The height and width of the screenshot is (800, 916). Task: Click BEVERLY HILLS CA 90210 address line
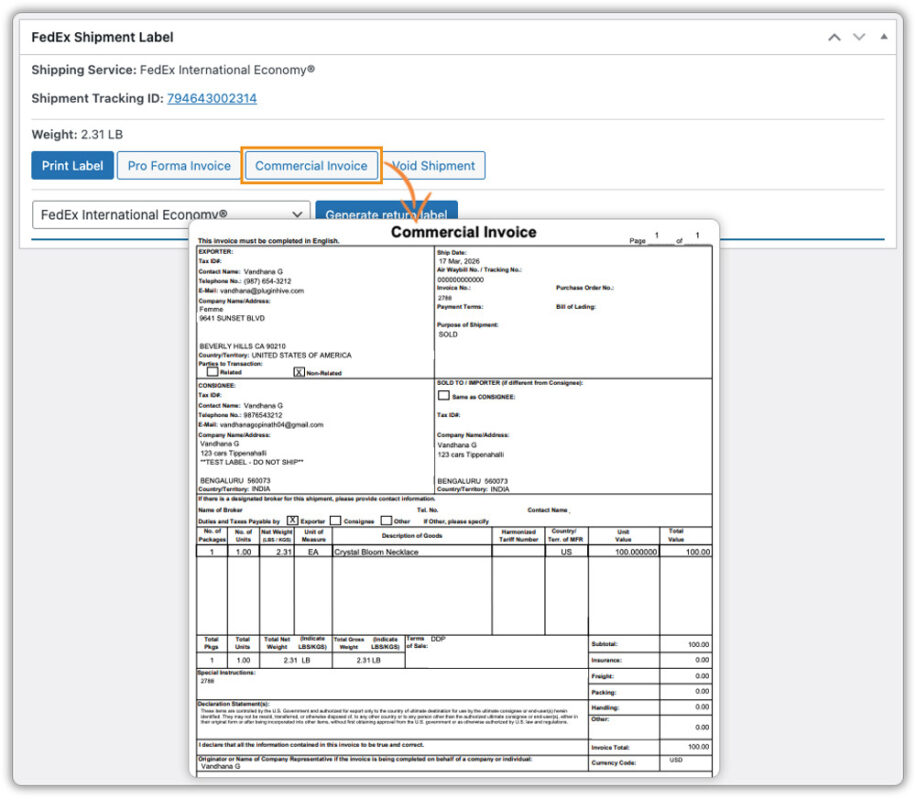[x=242, y=346]
